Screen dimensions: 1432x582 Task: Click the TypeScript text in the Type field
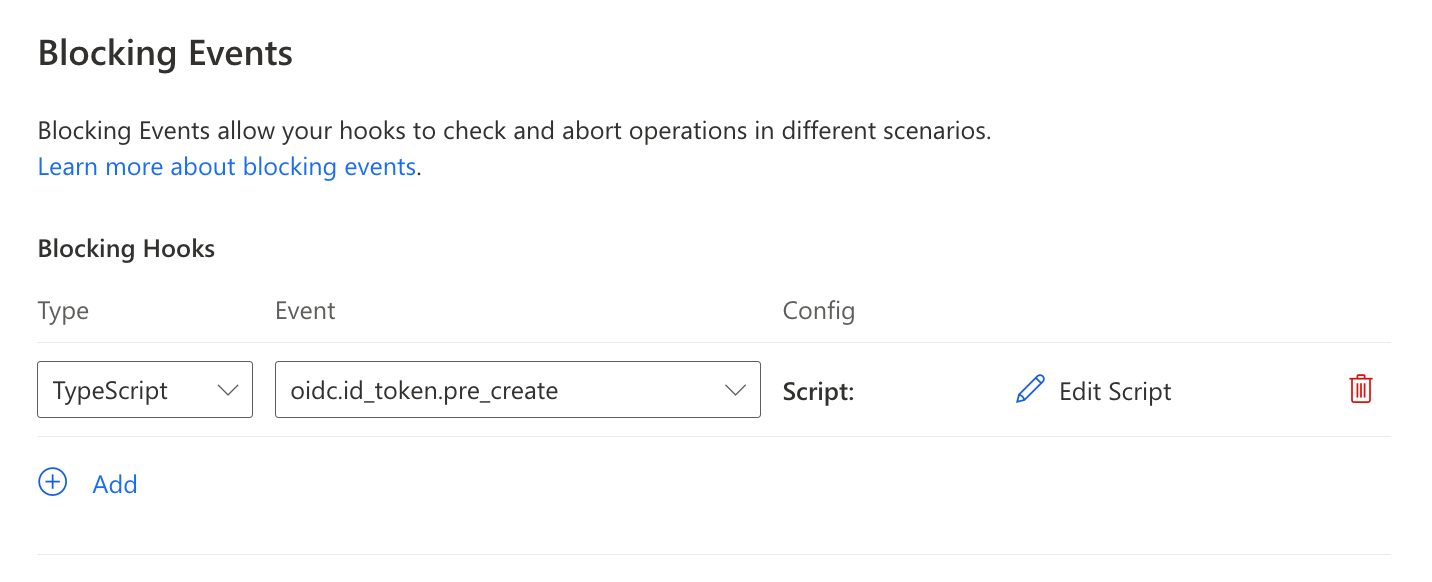coord(110,390)
